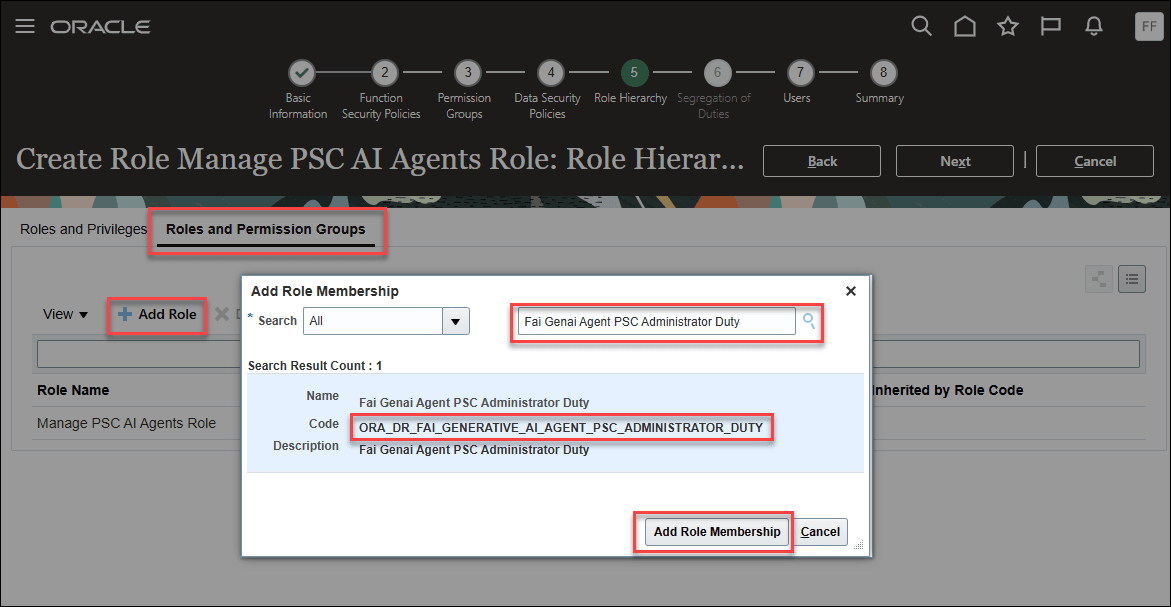Open favorites with the star icon

(x=1007, y=26)
